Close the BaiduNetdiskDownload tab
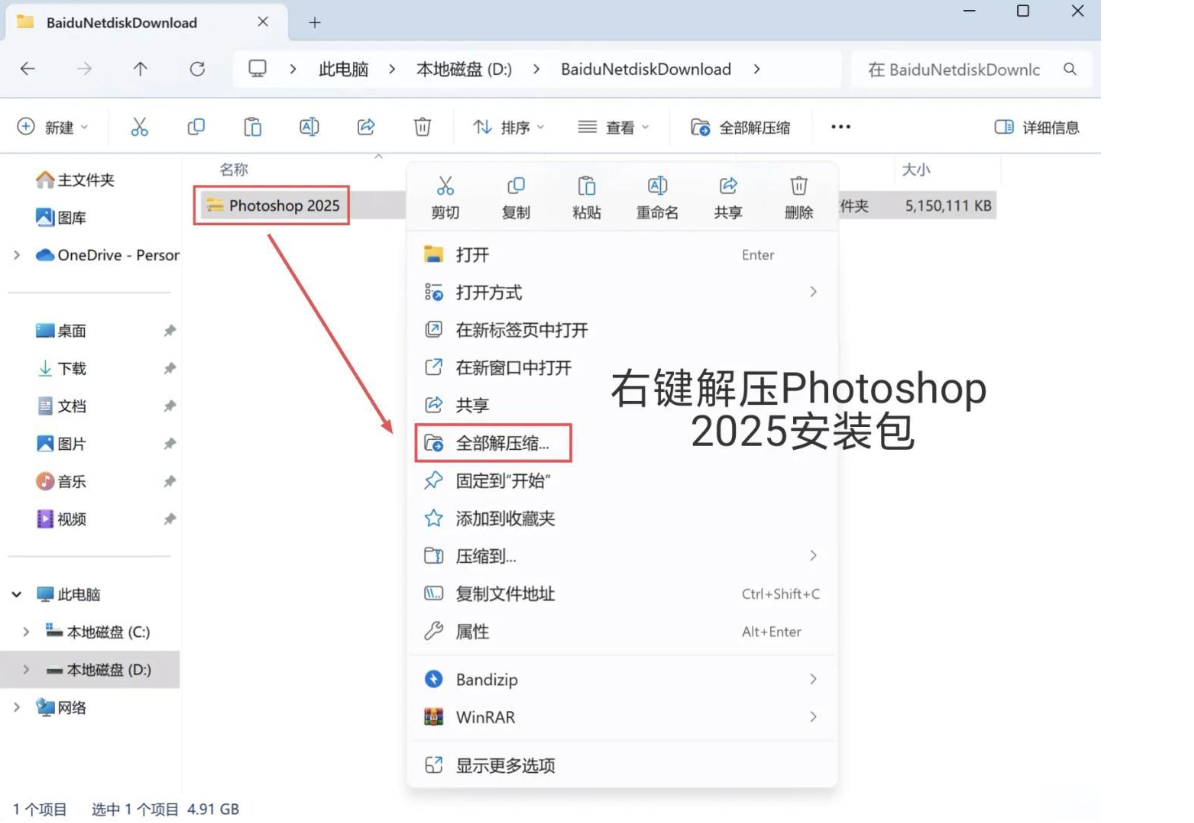This screenshot has height=823, width=1194. tap(263, 22)
